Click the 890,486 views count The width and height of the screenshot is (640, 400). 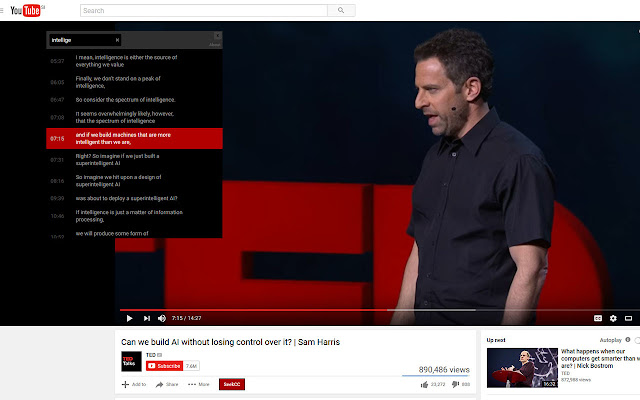point(444,370)
